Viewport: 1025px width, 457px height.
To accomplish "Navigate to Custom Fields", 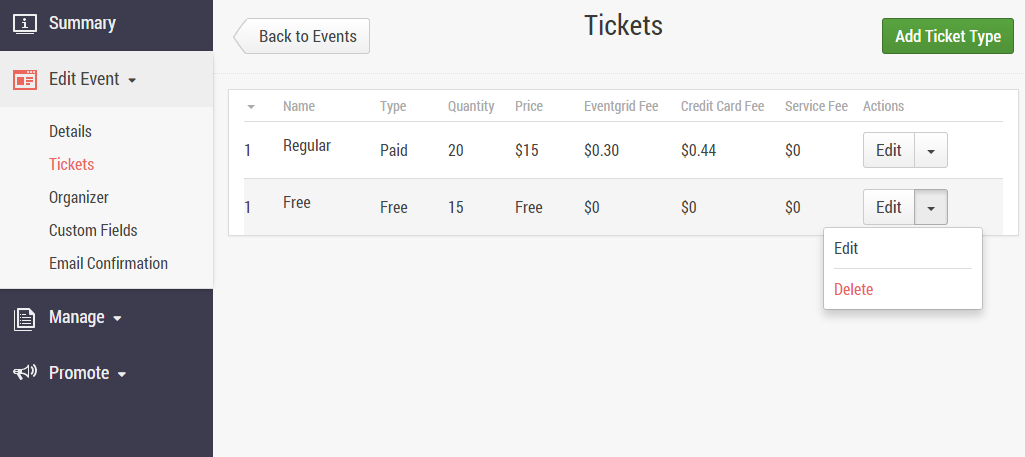I will tap(93, 231).
